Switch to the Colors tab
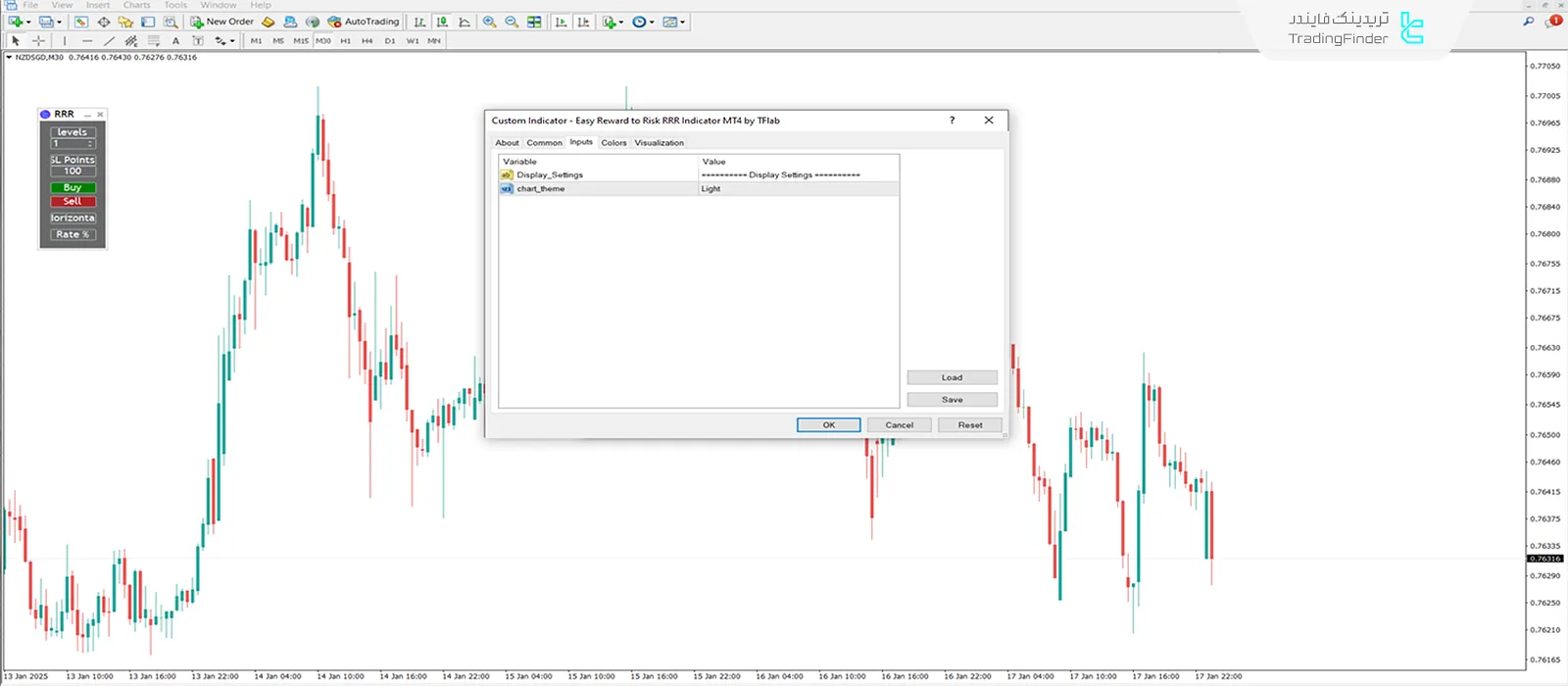This screenshot has width=1568, height=686. pyautogui.click(x=613, y=143)
